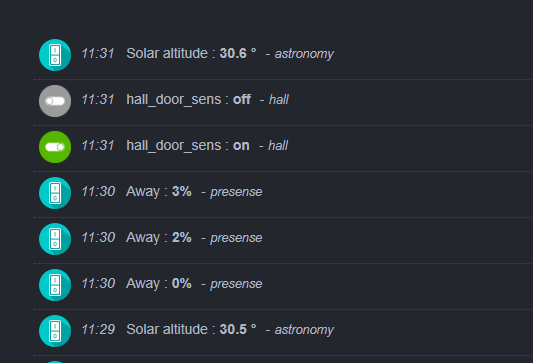Click the teal device icon for Solar altitude 30.6
533x363 pixels.
click(55, 55)
